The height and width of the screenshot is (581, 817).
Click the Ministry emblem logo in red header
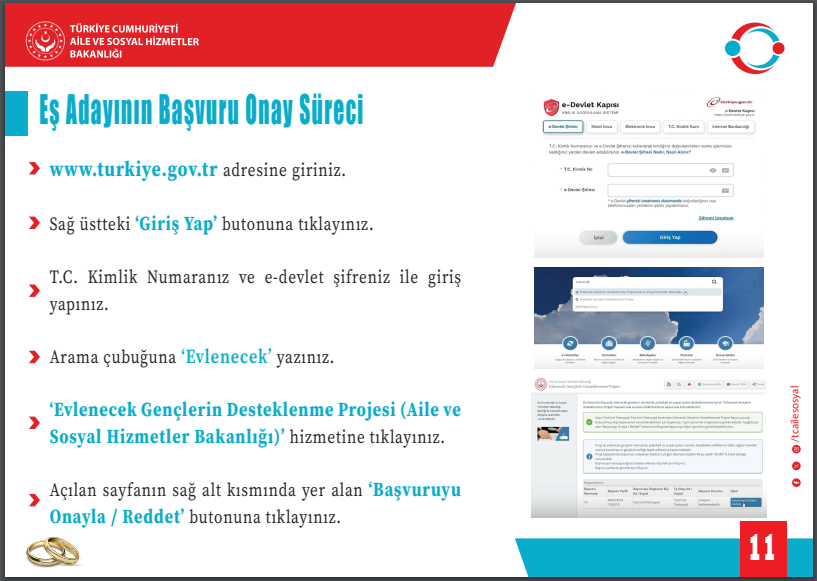point(45,41)
